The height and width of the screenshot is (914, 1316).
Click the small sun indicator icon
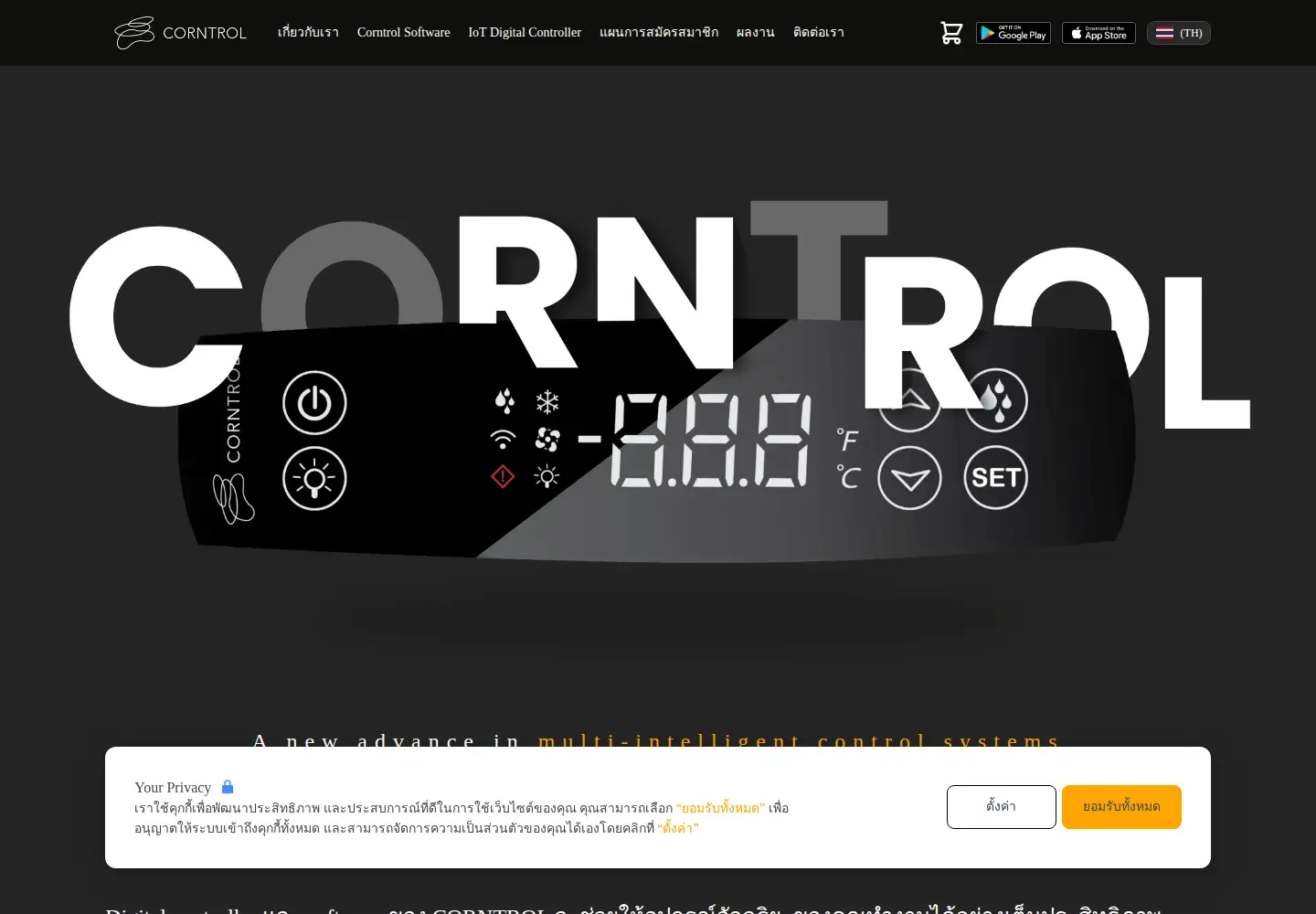547,476
